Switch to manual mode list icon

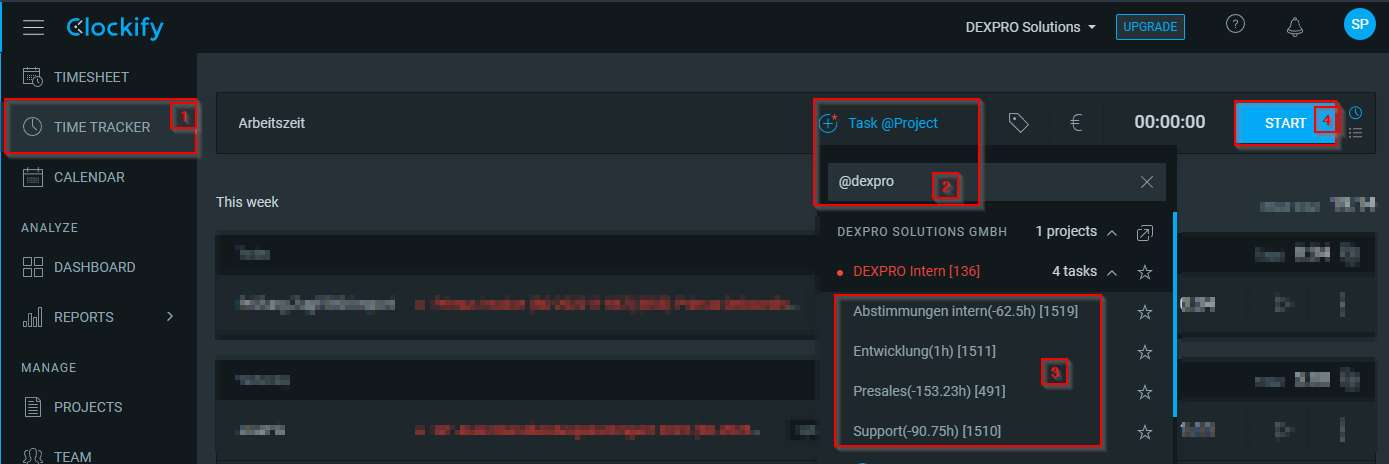(x=1356, y=133)
